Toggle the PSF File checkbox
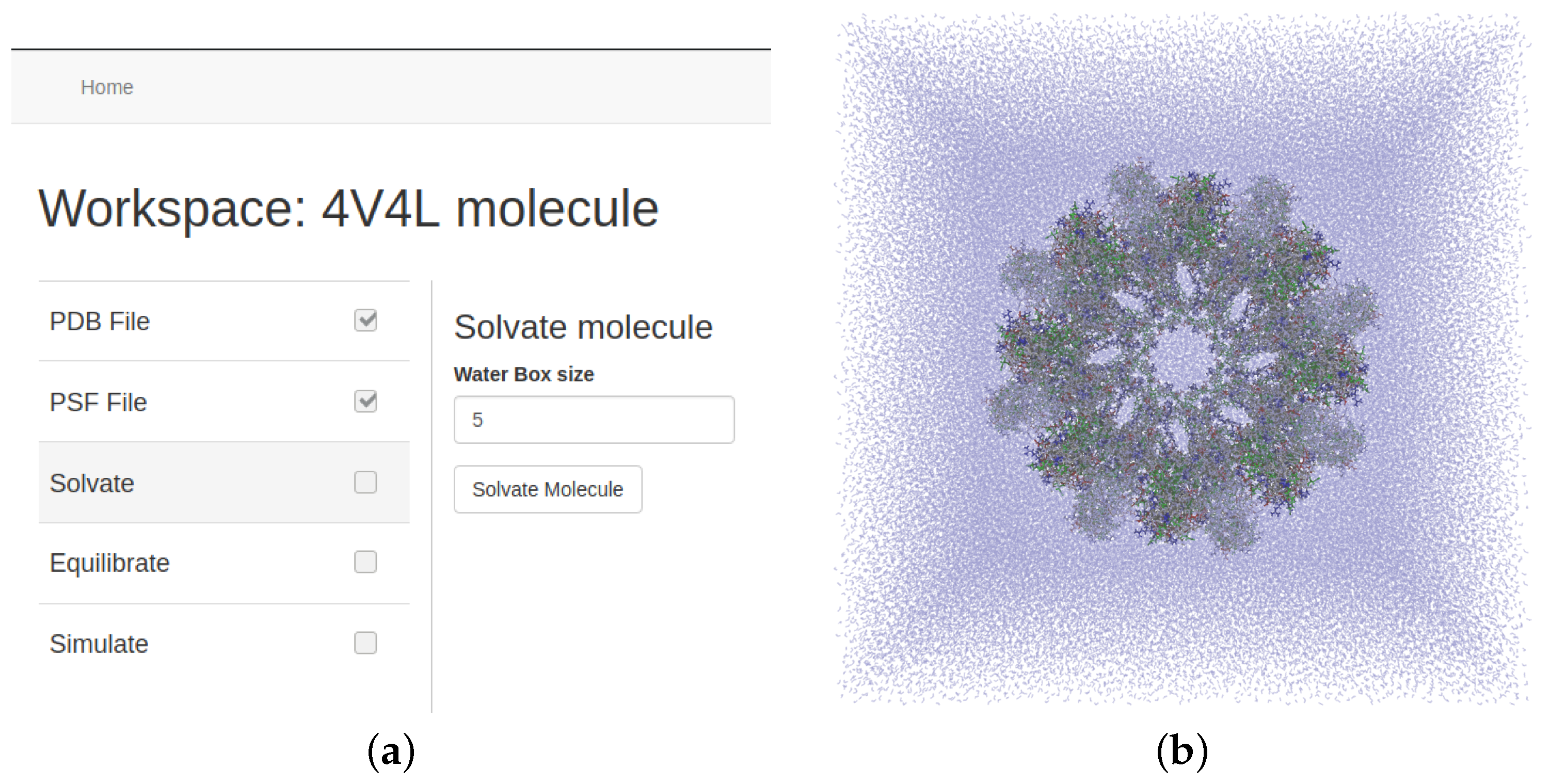 coord(365,402)
